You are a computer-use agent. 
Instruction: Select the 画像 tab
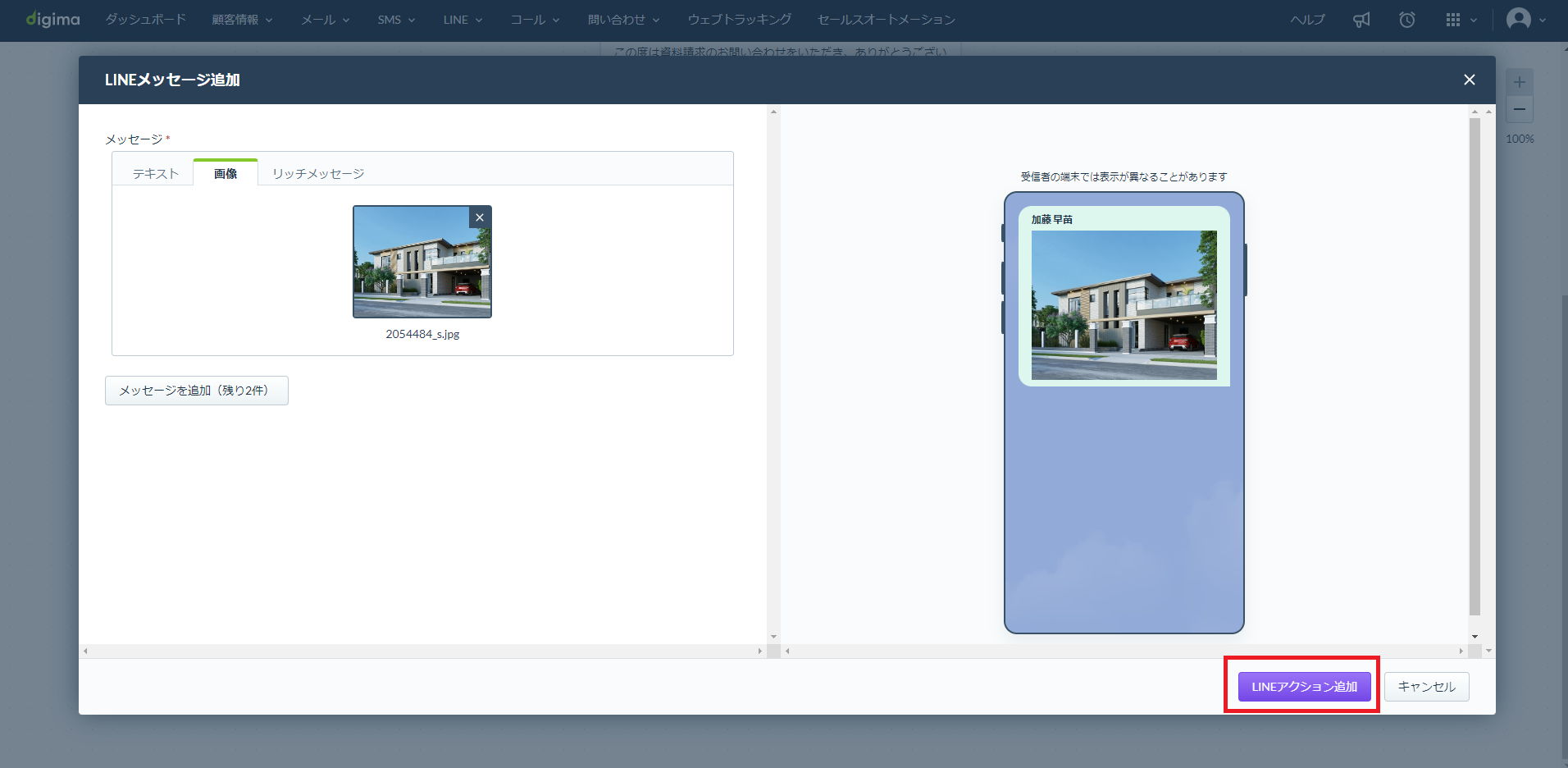pyautogui.click(x=226, y=173)
